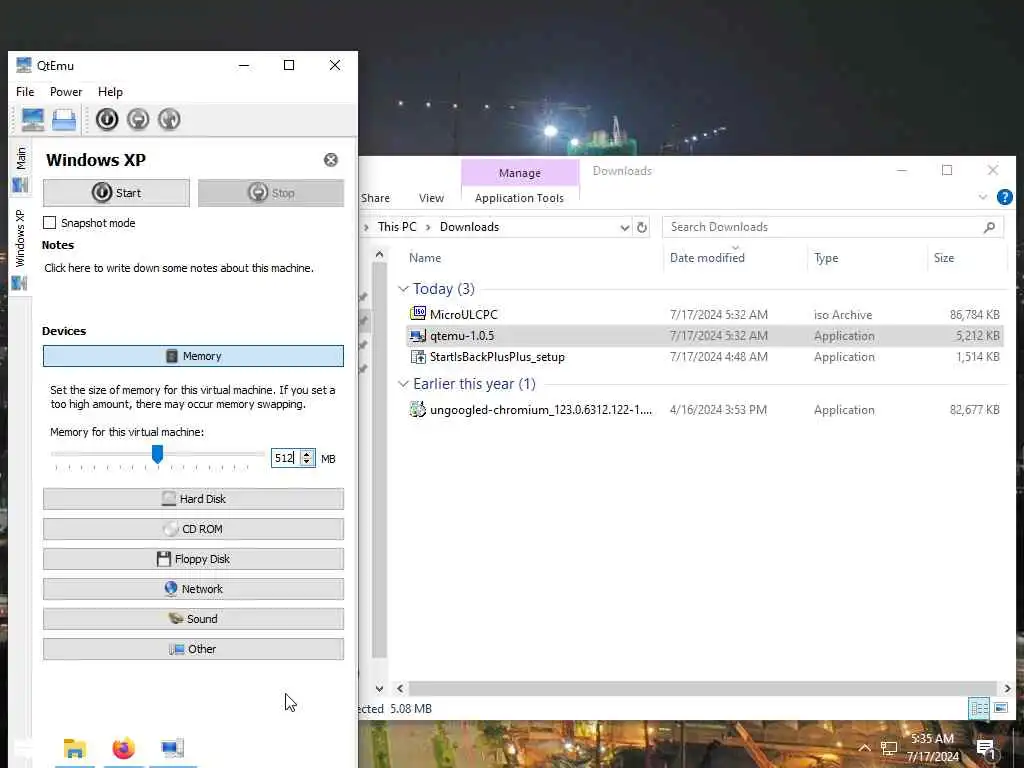Image resolution: width=1024 pixels, height=768 pixels.
Task: Click the MicroULCPC iso file icon
Action: (418, 313)
